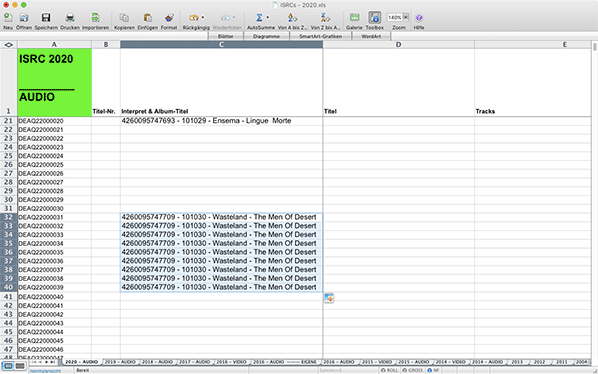Image resolution: width=598 pixels, height=374 pixels.
Task: Print with the Drucken icon
Action: tap(70, 18)
